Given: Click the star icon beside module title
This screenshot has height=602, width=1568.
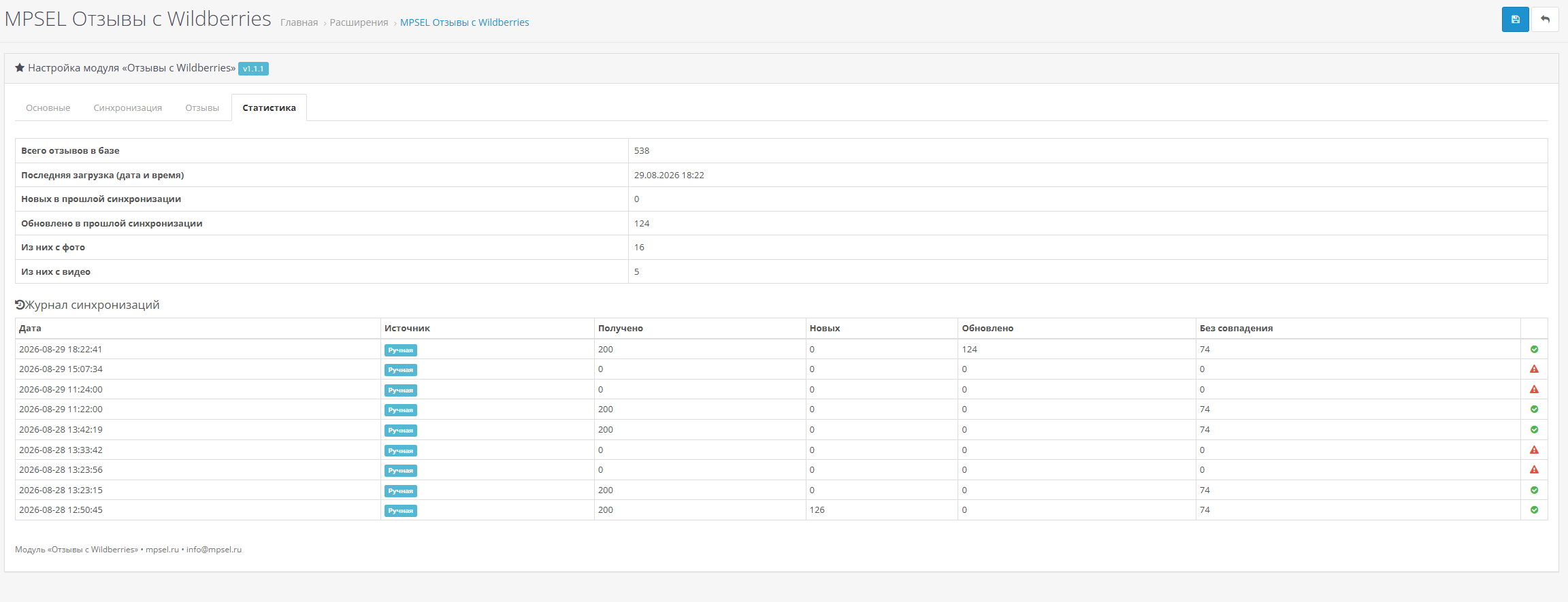Looking at the screenshot, I should pos(20,68).
